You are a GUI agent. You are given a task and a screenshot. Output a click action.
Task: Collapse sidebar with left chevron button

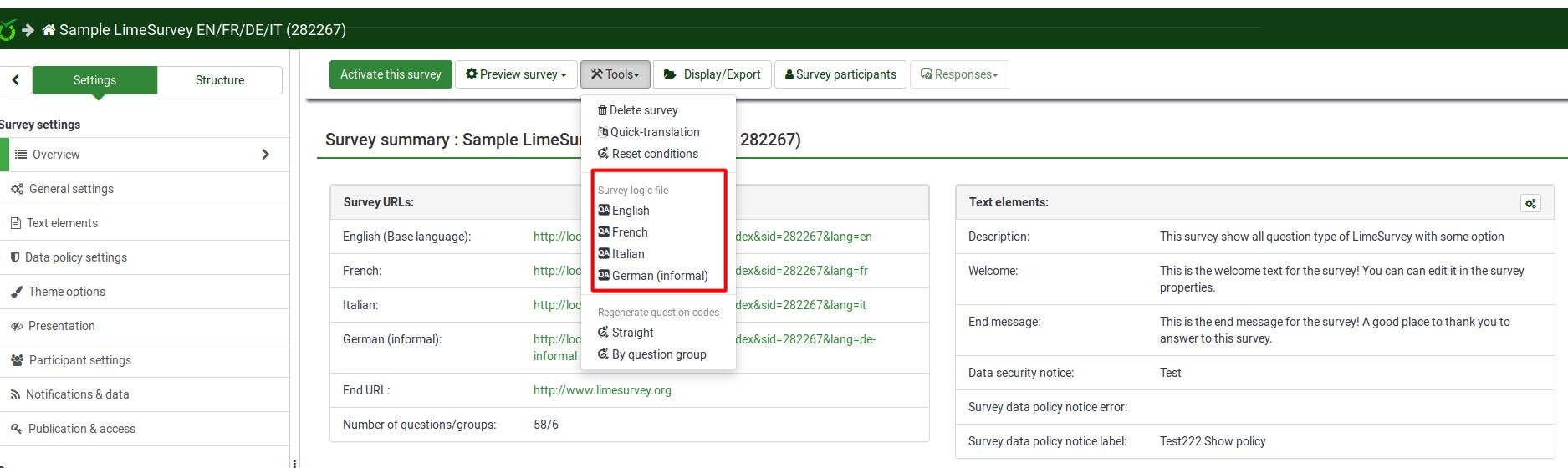pos(16,80)
